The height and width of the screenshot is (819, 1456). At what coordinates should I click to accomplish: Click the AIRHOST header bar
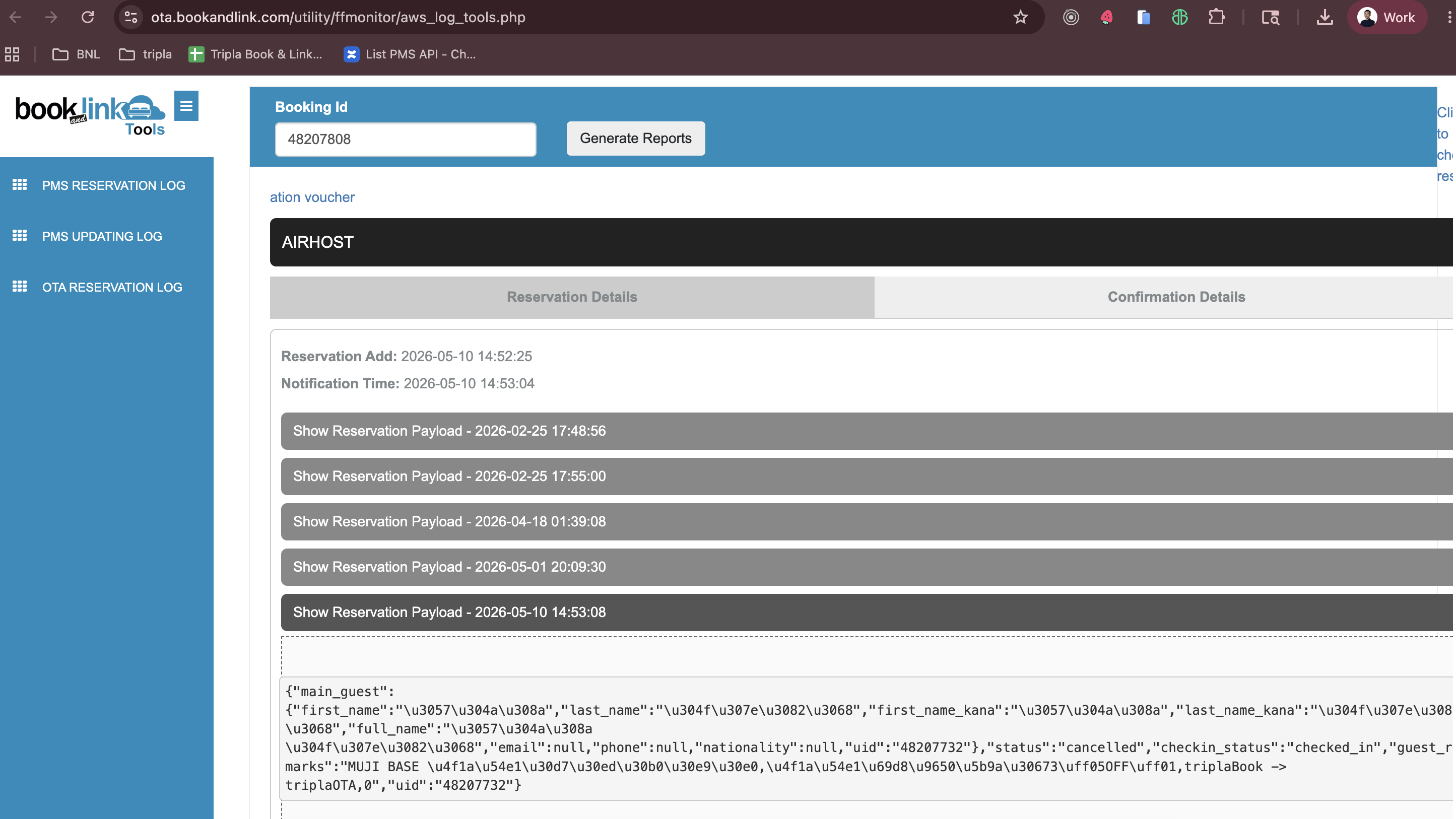point(862,242)
